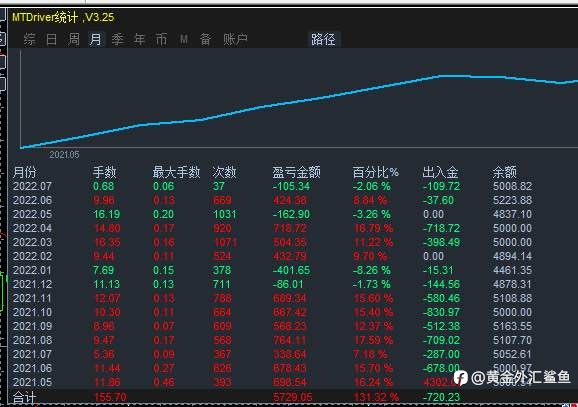Click the M tab
The width and height of the screenshot is (578, 407).
[x=184, y=39]
